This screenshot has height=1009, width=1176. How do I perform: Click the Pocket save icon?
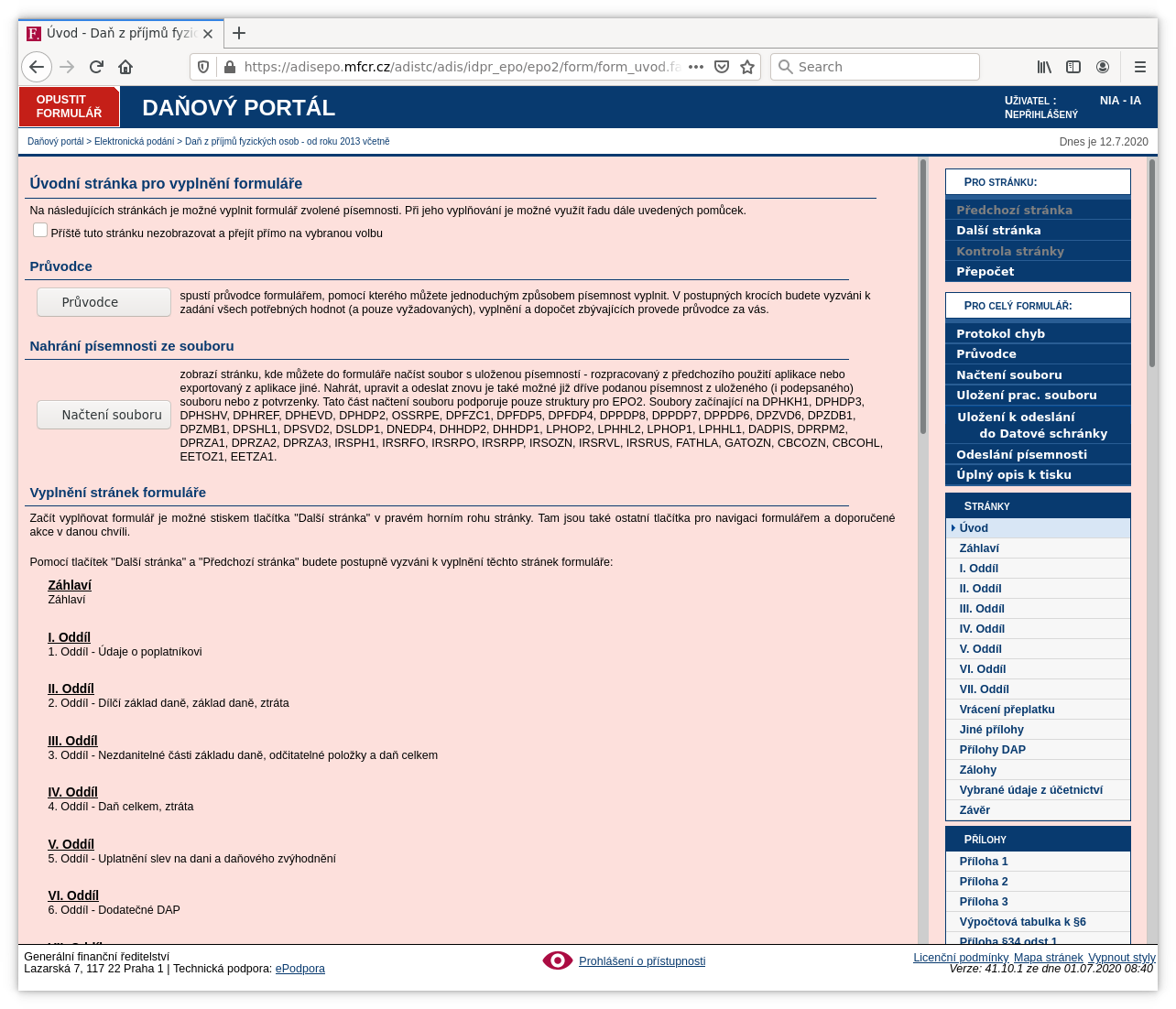[722, 67]
